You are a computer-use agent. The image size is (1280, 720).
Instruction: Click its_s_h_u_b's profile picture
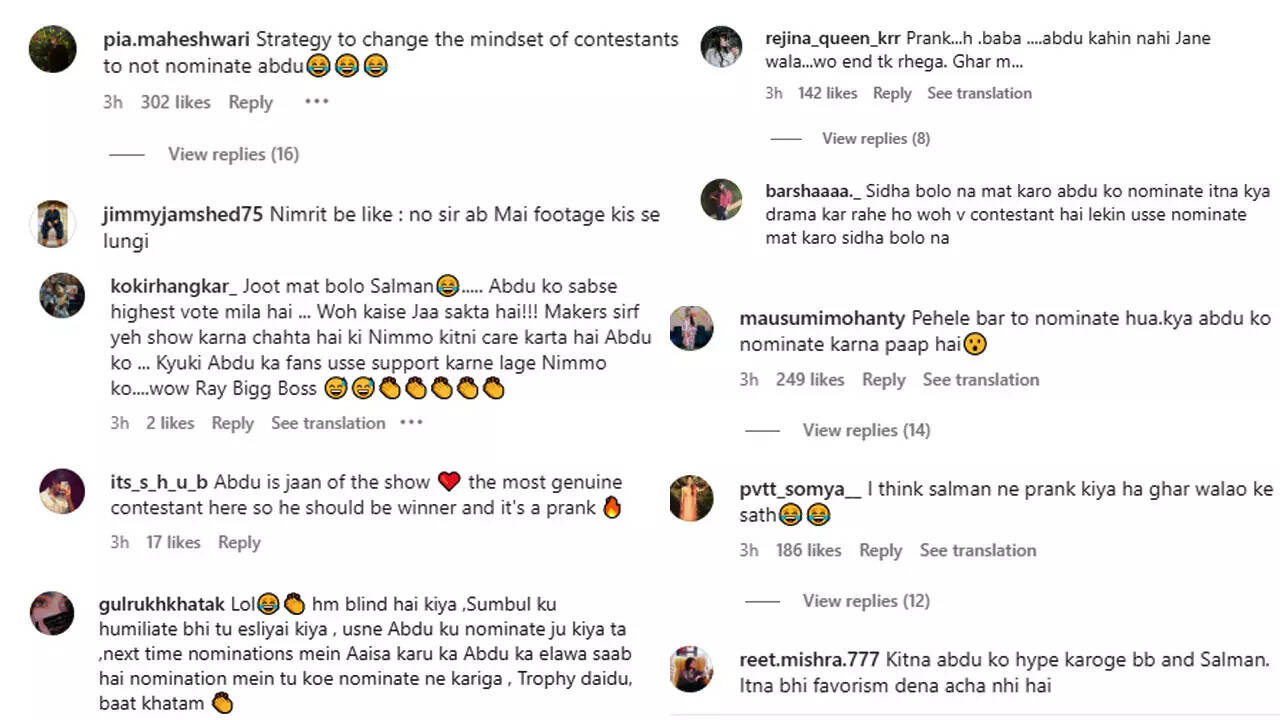(x=62, y=491)
